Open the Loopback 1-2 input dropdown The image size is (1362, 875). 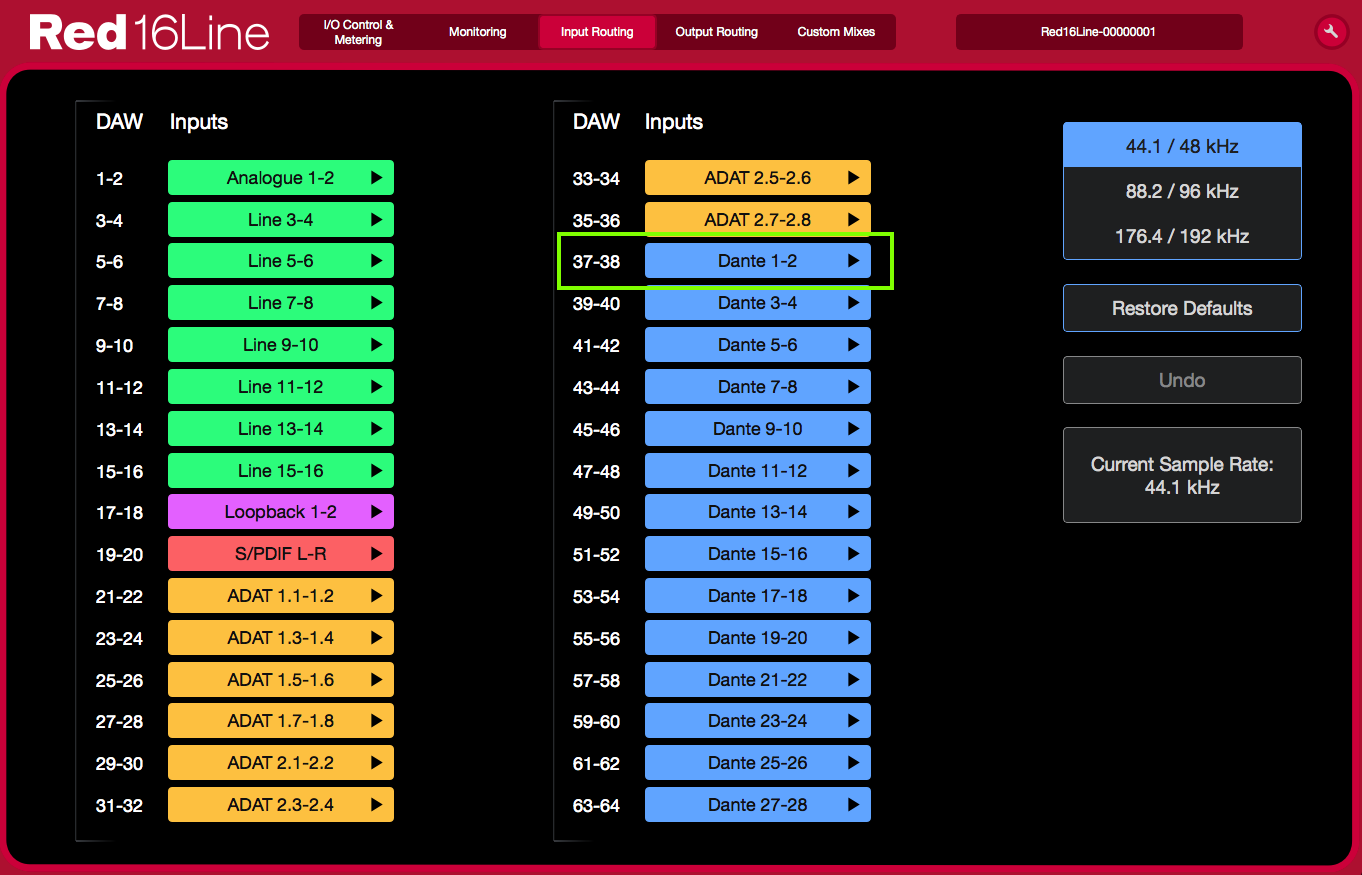281,512
